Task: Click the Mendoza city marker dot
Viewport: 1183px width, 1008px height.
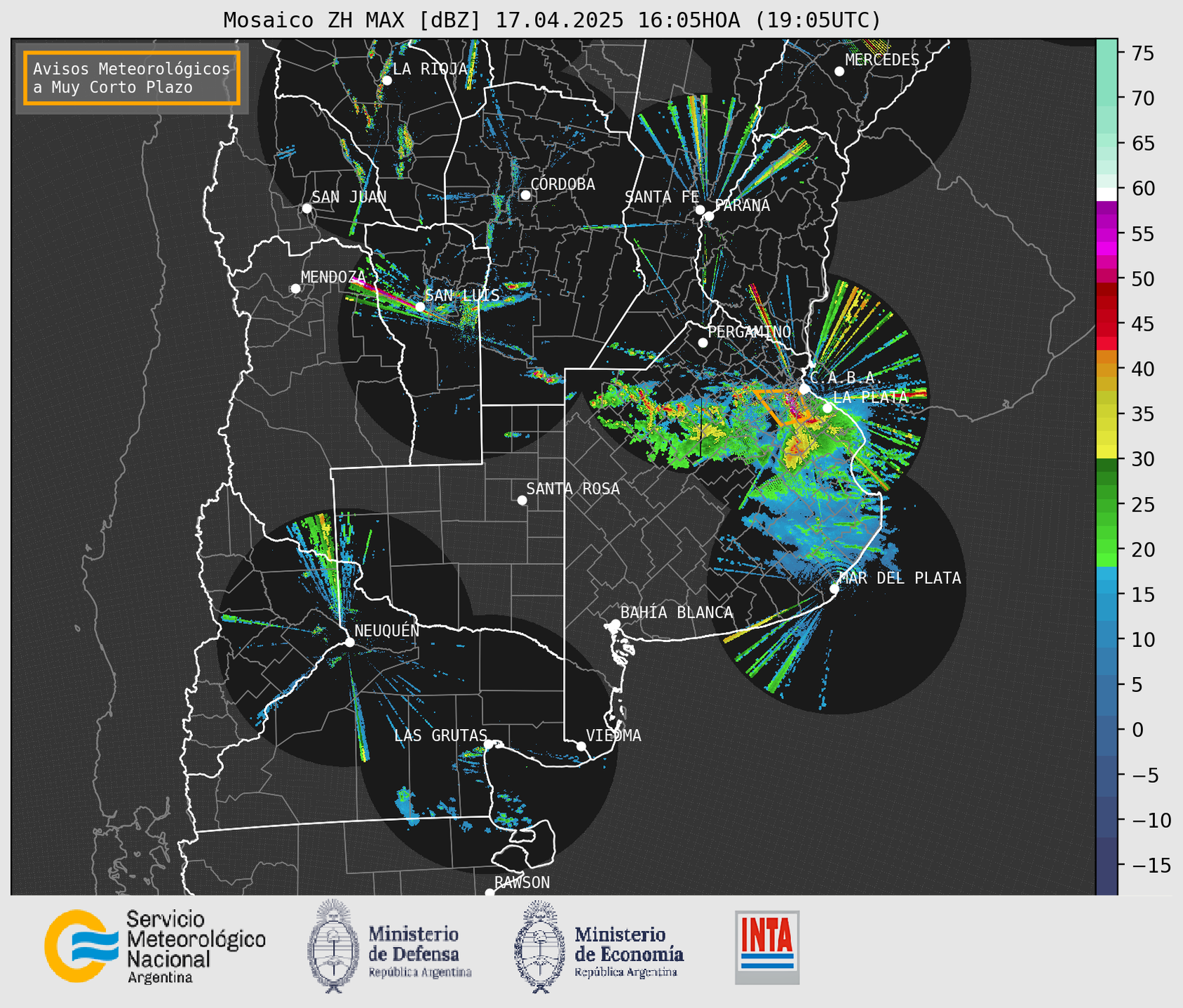Action: (295, 289)
